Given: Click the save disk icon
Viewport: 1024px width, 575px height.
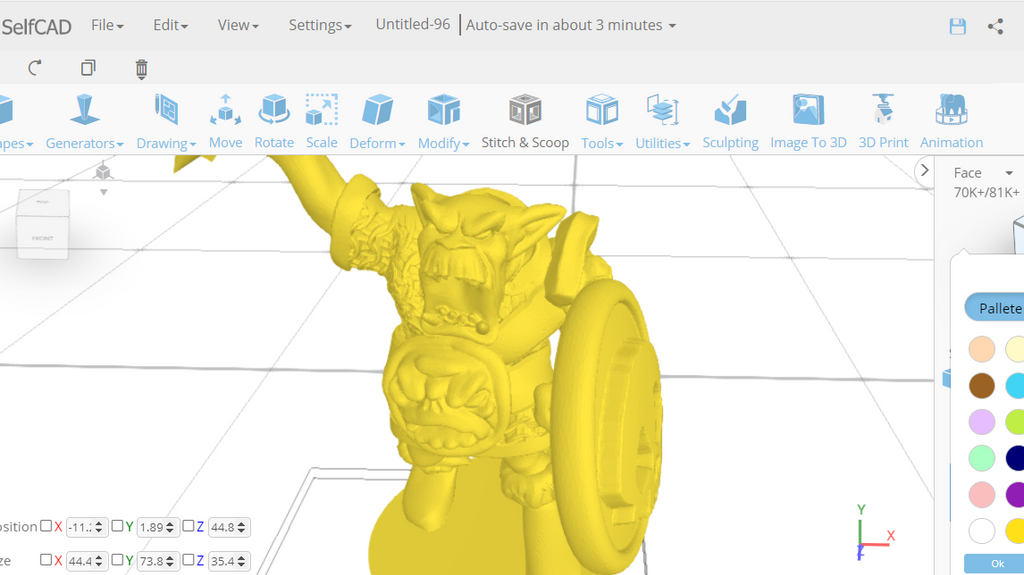Looking at the screenshot, I should (957, 26).
